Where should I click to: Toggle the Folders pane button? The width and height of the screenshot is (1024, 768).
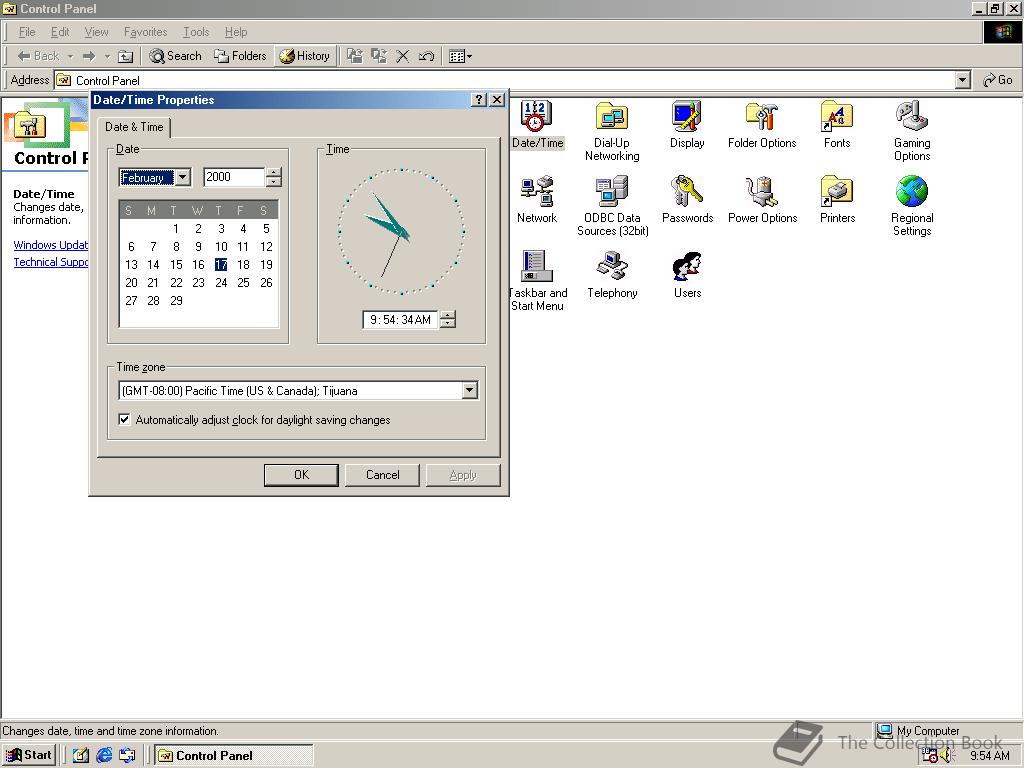point(240,56)
